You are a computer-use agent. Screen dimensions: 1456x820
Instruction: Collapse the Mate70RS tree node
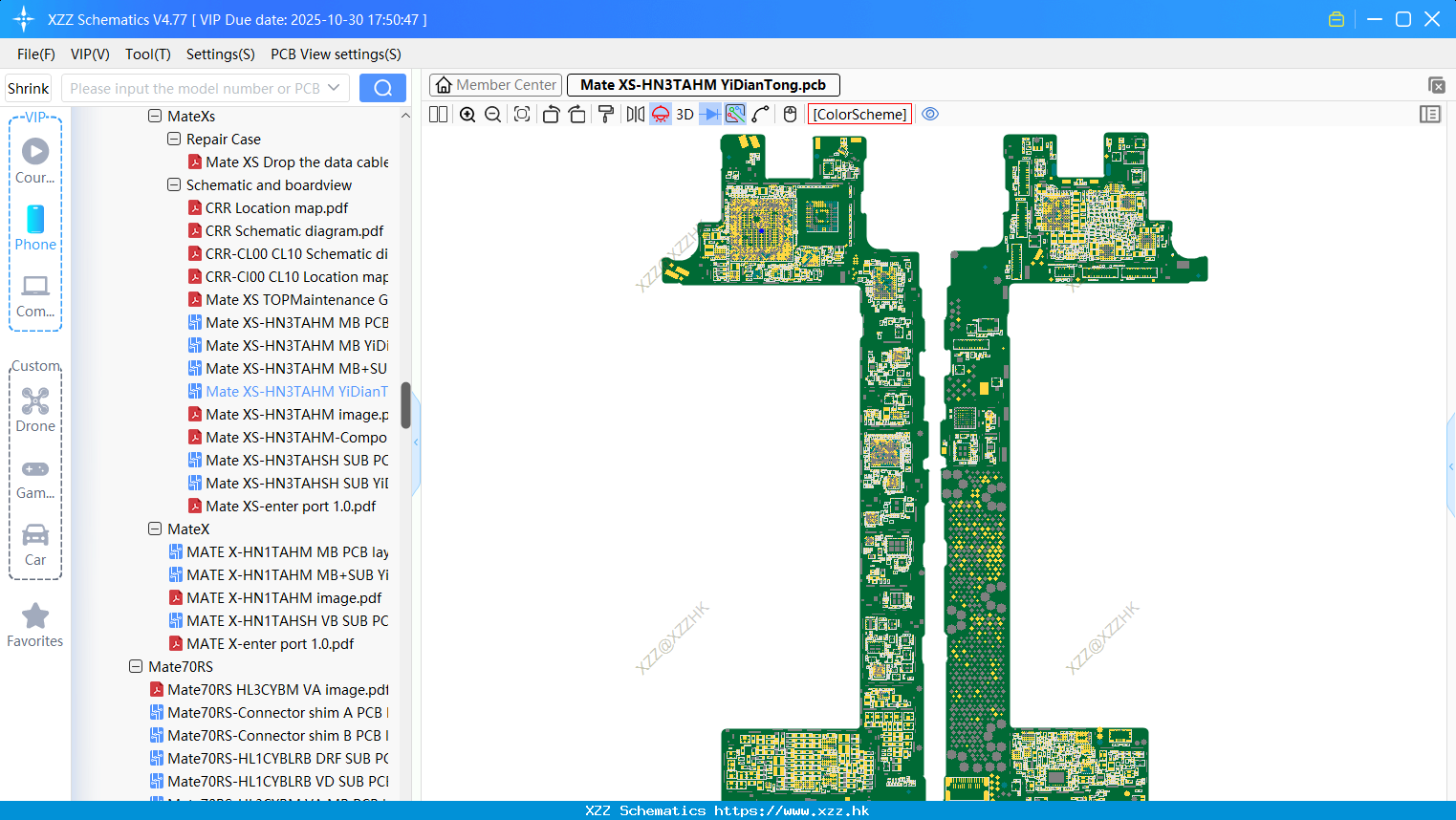click(x=136, y=666)
